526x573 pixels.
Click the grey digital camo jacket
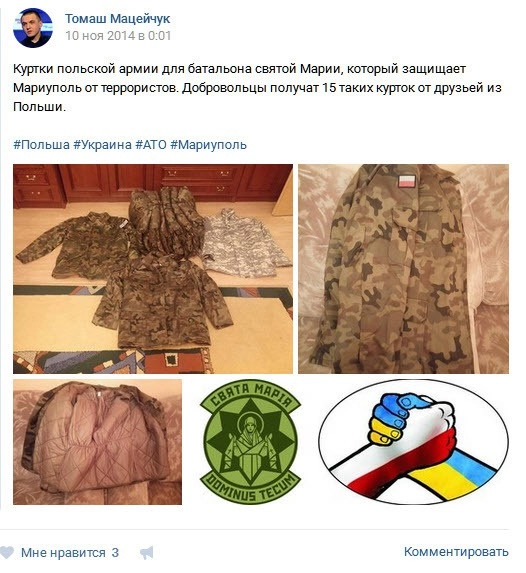(x=246, y=243)
